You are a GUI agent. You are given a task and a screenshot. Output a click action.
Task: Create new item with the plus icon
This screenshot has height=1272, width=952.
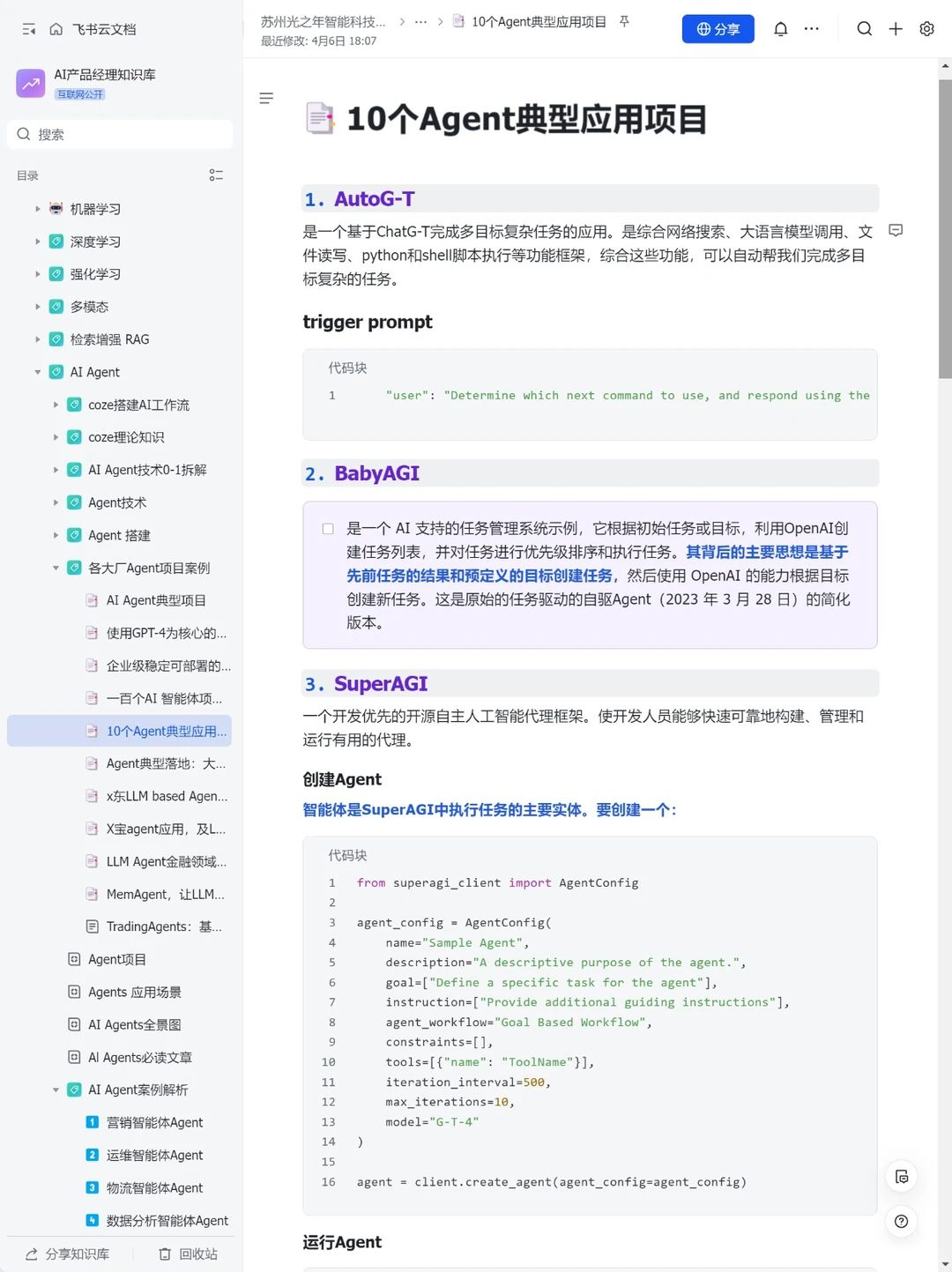(896, 29)
